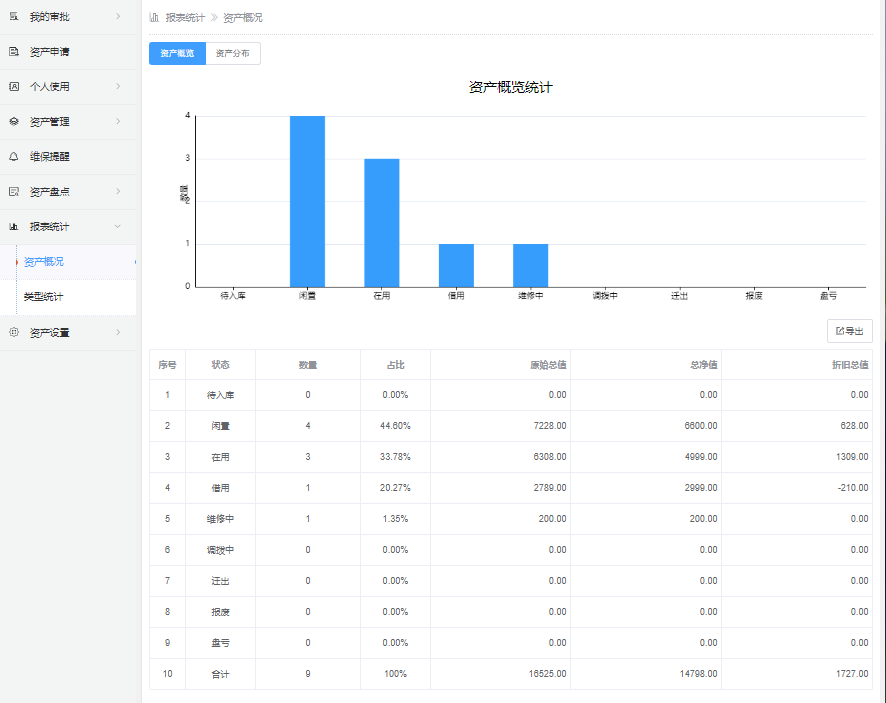Click the 我的审批 sidebar icon
Image resolution: width=886 pixels, height=703 pixels.
pyautogui.click(x=14, y=16)
